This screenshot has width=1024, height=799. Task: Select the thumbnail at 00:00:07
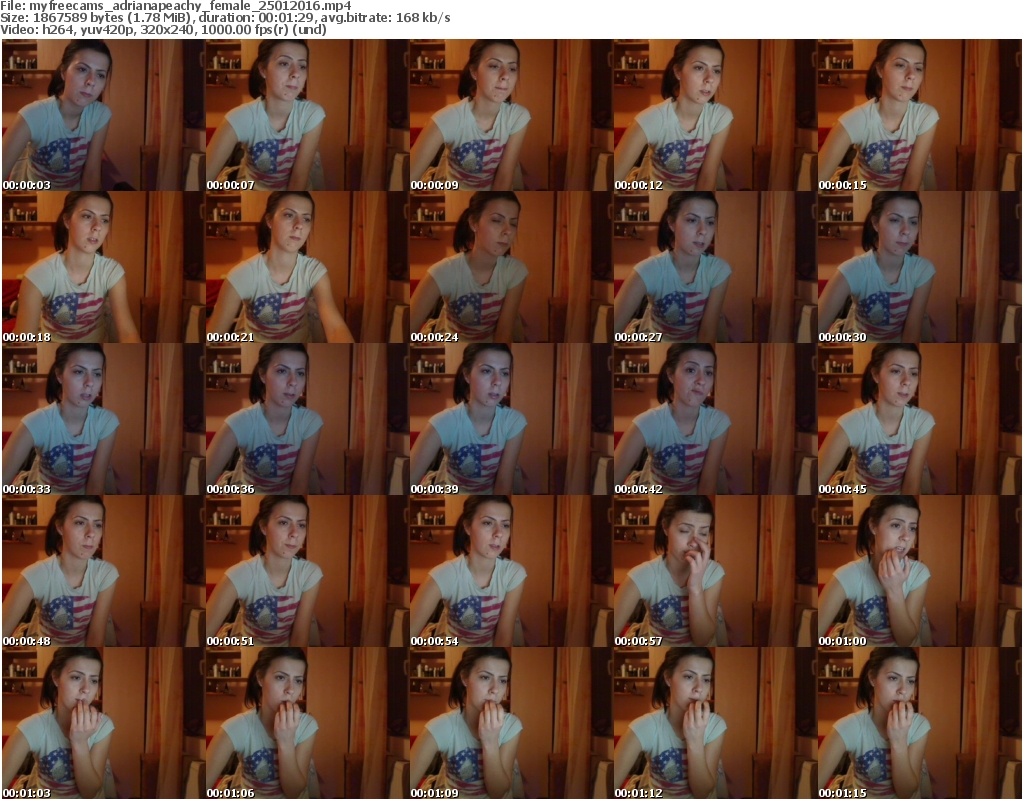pos(307,115)
